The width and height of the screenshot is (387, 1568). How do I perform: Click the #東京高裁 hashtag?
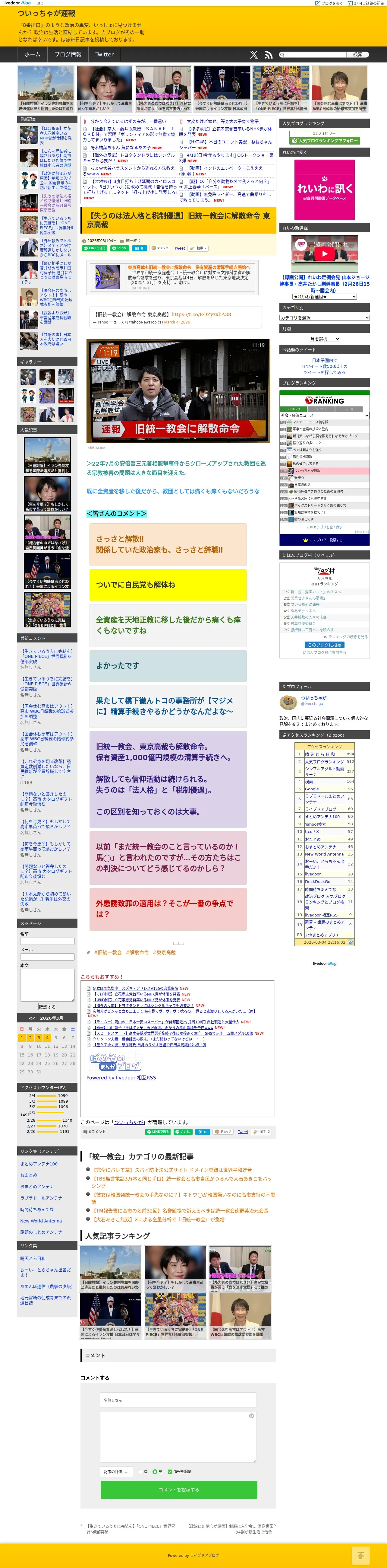point(164,952)
